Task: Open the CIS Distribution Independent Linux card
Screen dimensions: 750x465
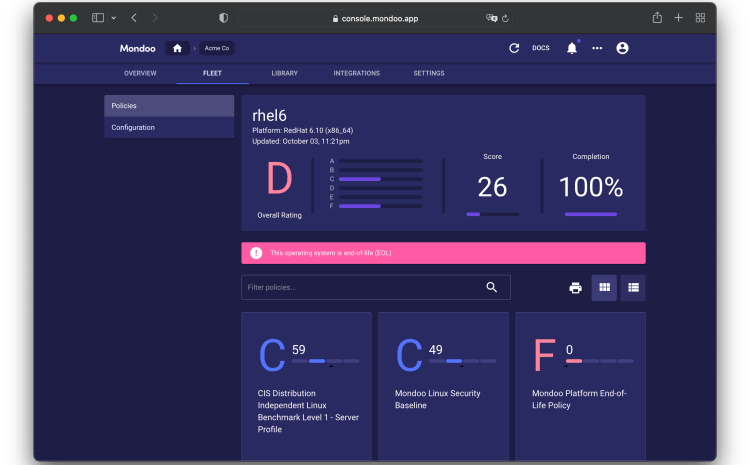Action: click(x=307, y=386)
